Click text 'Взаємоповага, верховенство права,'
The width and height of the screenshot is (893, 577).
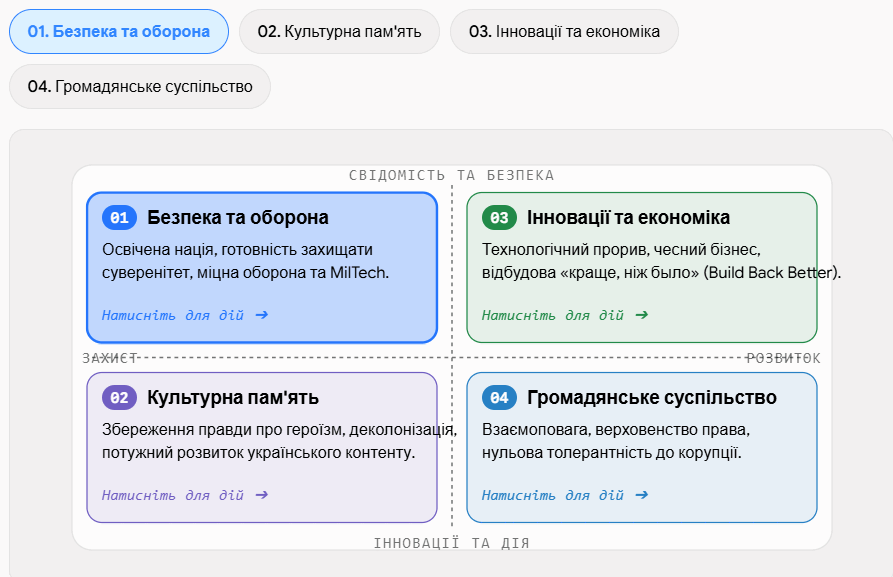[616, 429]
